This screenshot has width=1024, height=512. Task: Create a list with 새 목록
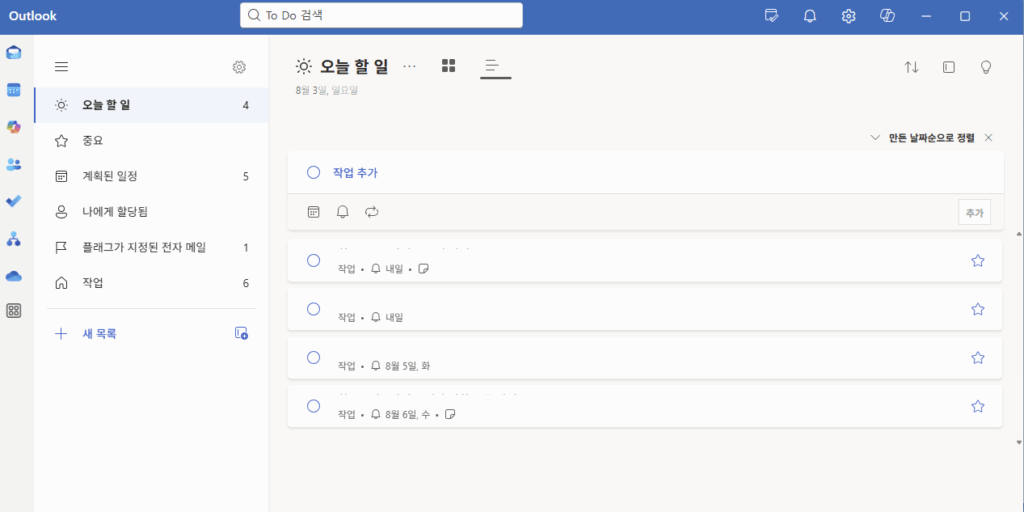tap(99, 334)
